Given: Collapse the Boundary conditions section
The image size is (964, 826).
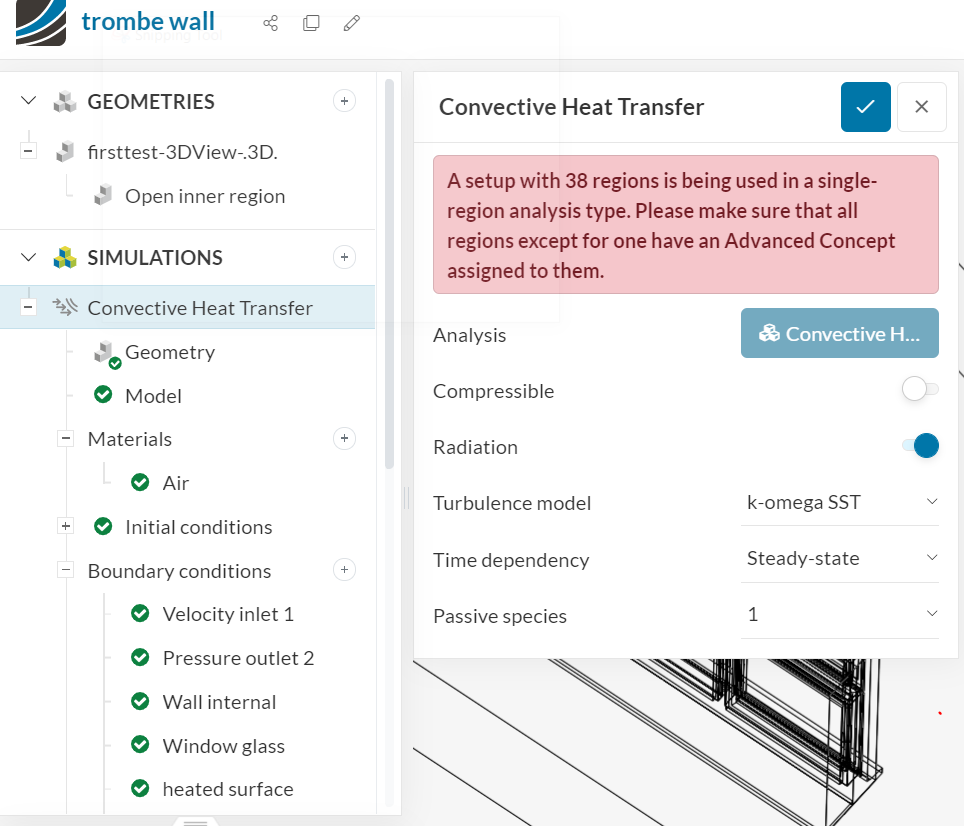Looking at the screenshot, I should (65, 569).
